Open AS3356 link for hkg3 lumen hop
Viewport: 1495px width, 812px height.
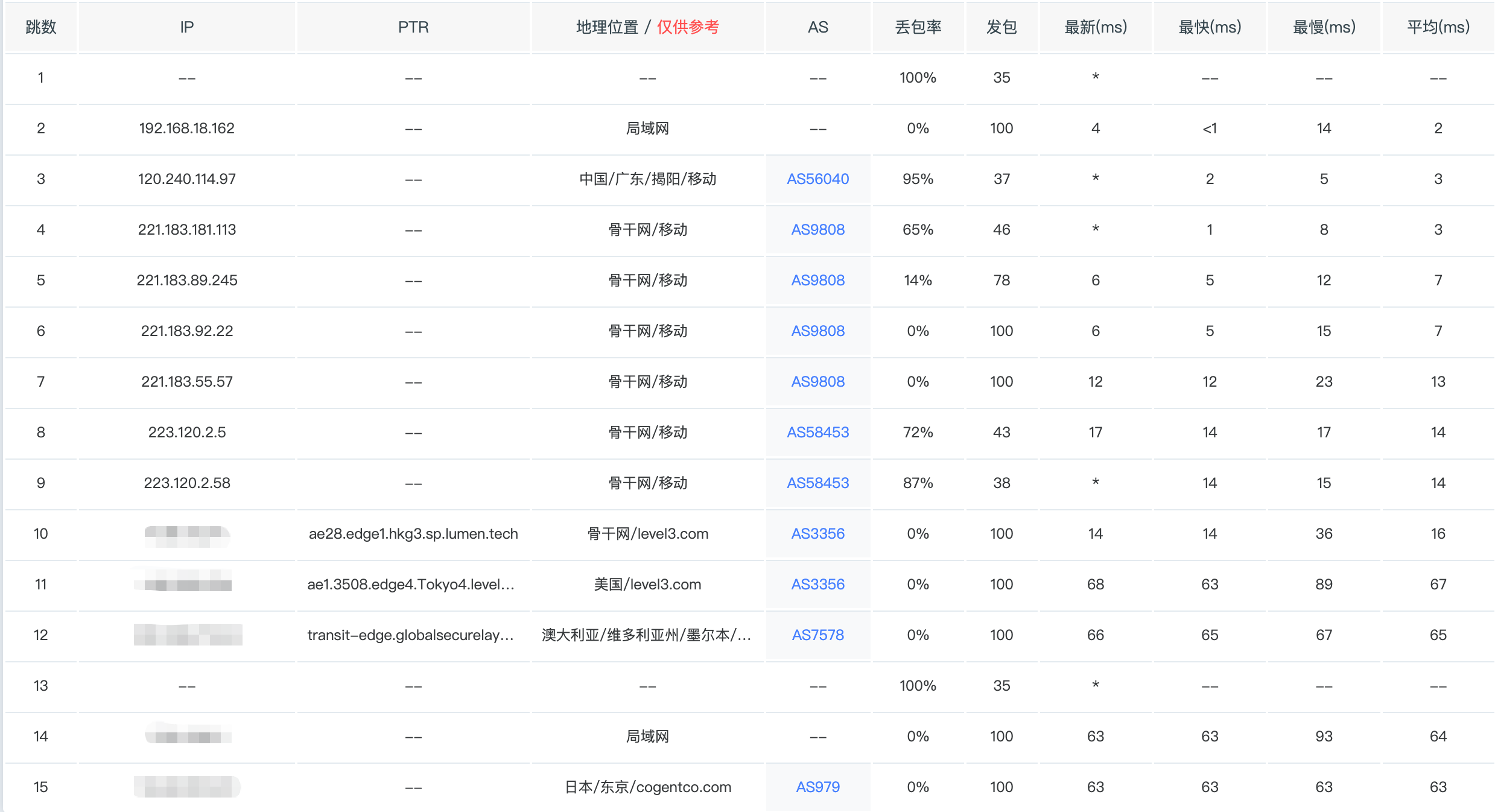(x=817, y=534)
